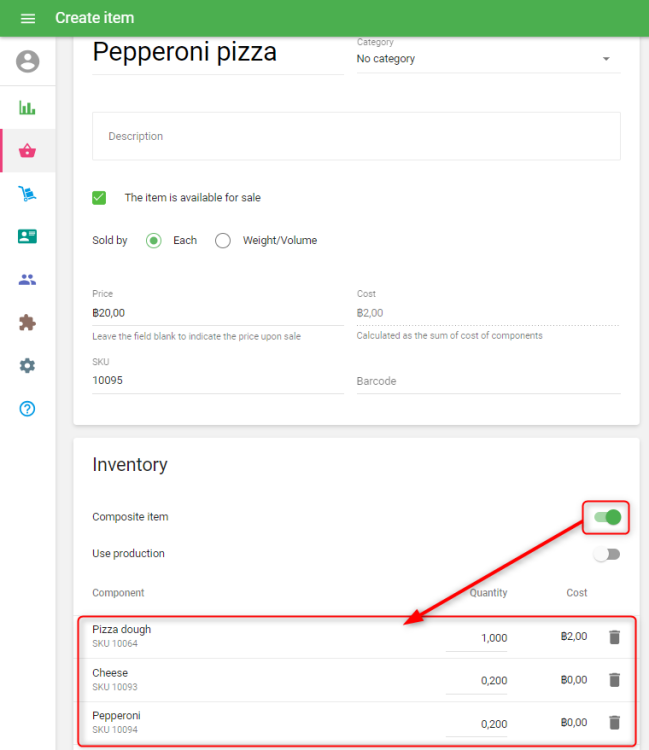The image size is (649, 750).
Task: Edit the Cheese quantity field
Action: click(x=477, y=681)
